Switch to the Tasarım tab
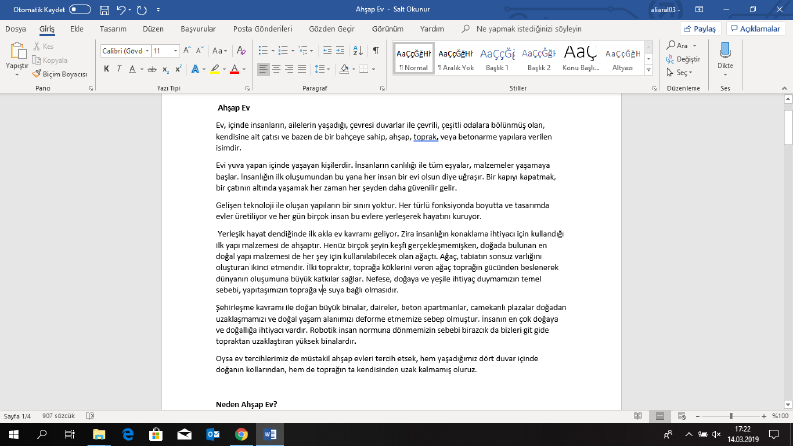 [x=113, y=29]
